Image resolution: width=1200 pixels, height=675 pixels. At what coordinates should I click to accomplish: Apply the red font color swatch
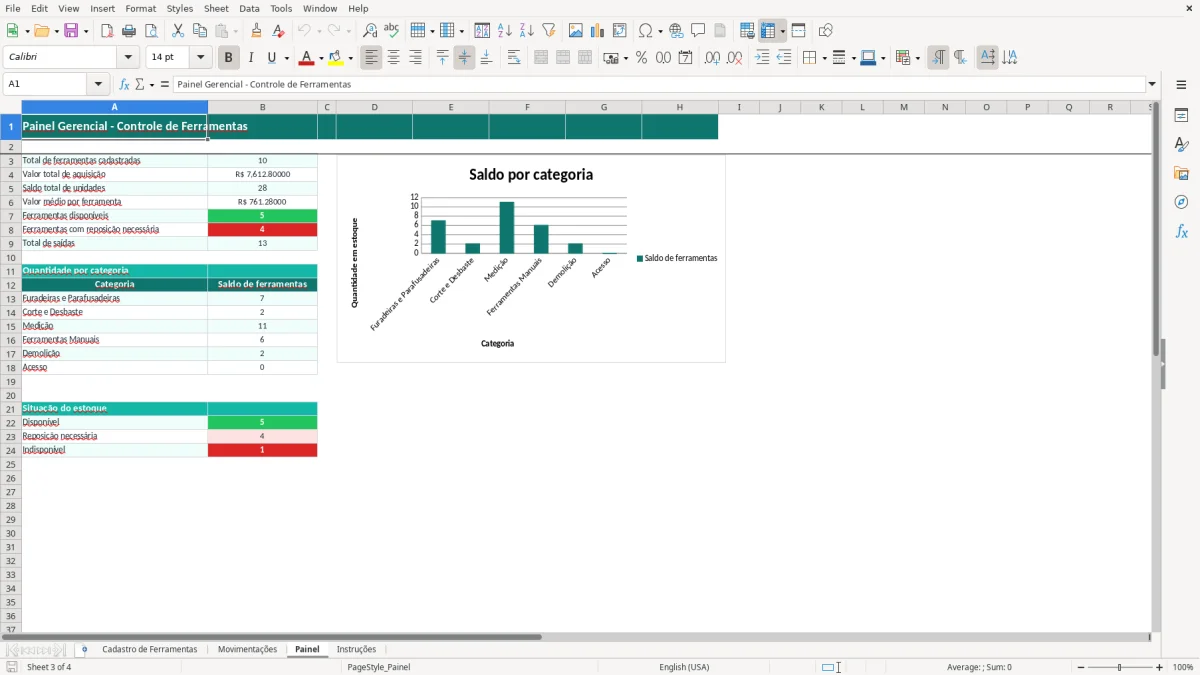tap(306, 58)
